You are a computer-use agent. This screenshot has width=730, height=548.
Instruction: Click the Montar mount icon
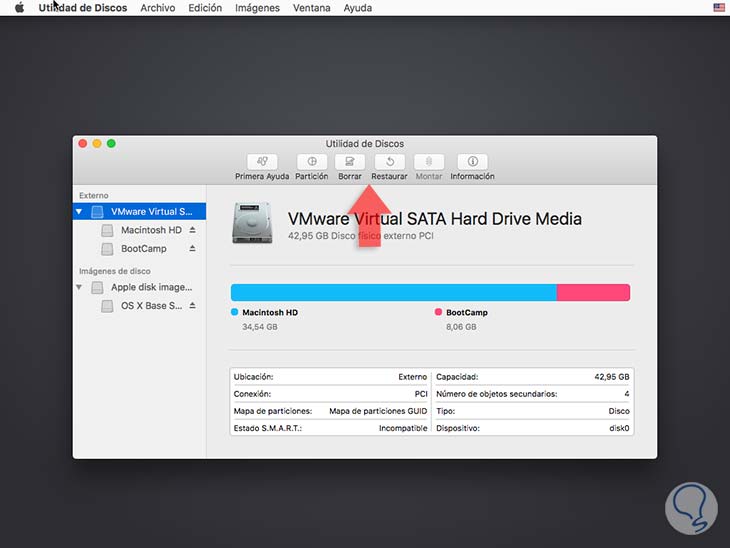click(x=429, y=162)
